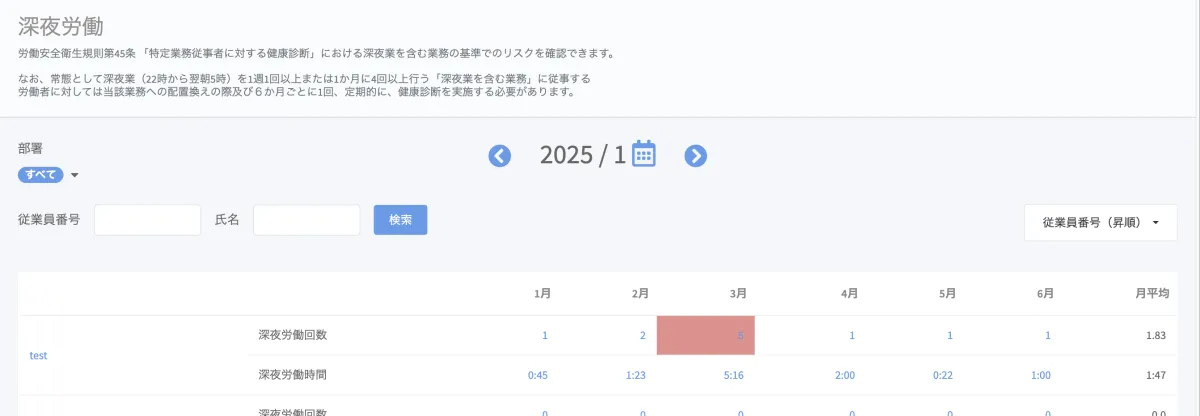Click April night work time 2:00
1200x416 pixels.
click(x=845, y=375)
